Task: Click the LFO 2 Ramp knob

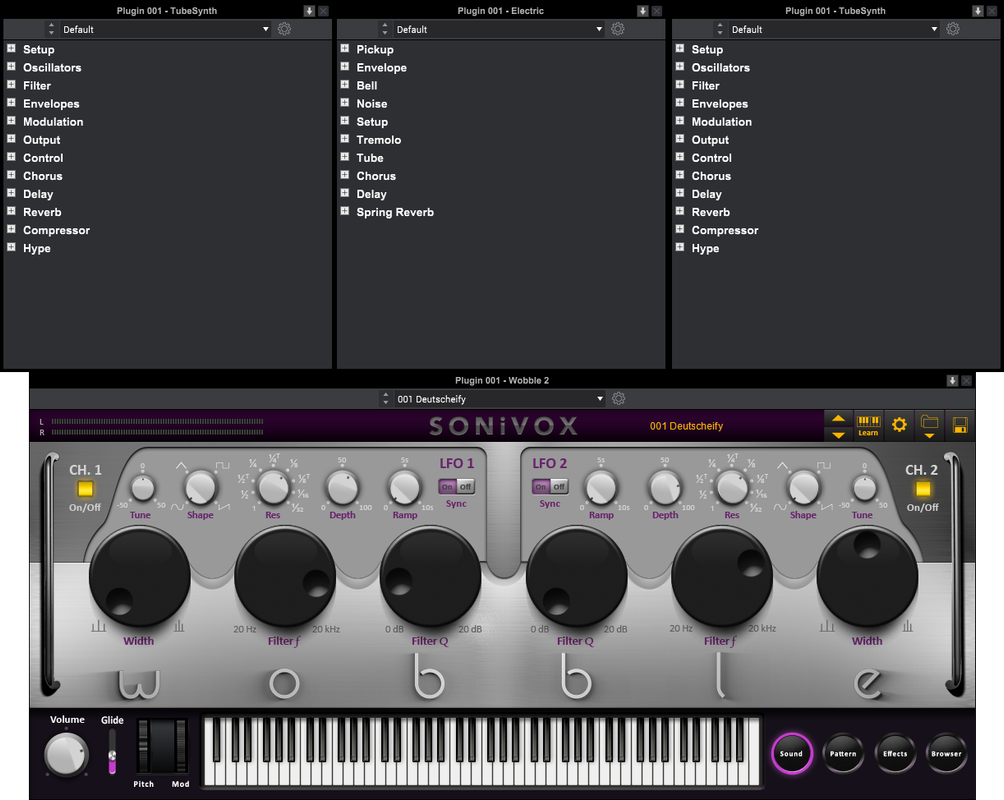Action: coord(601,488)
